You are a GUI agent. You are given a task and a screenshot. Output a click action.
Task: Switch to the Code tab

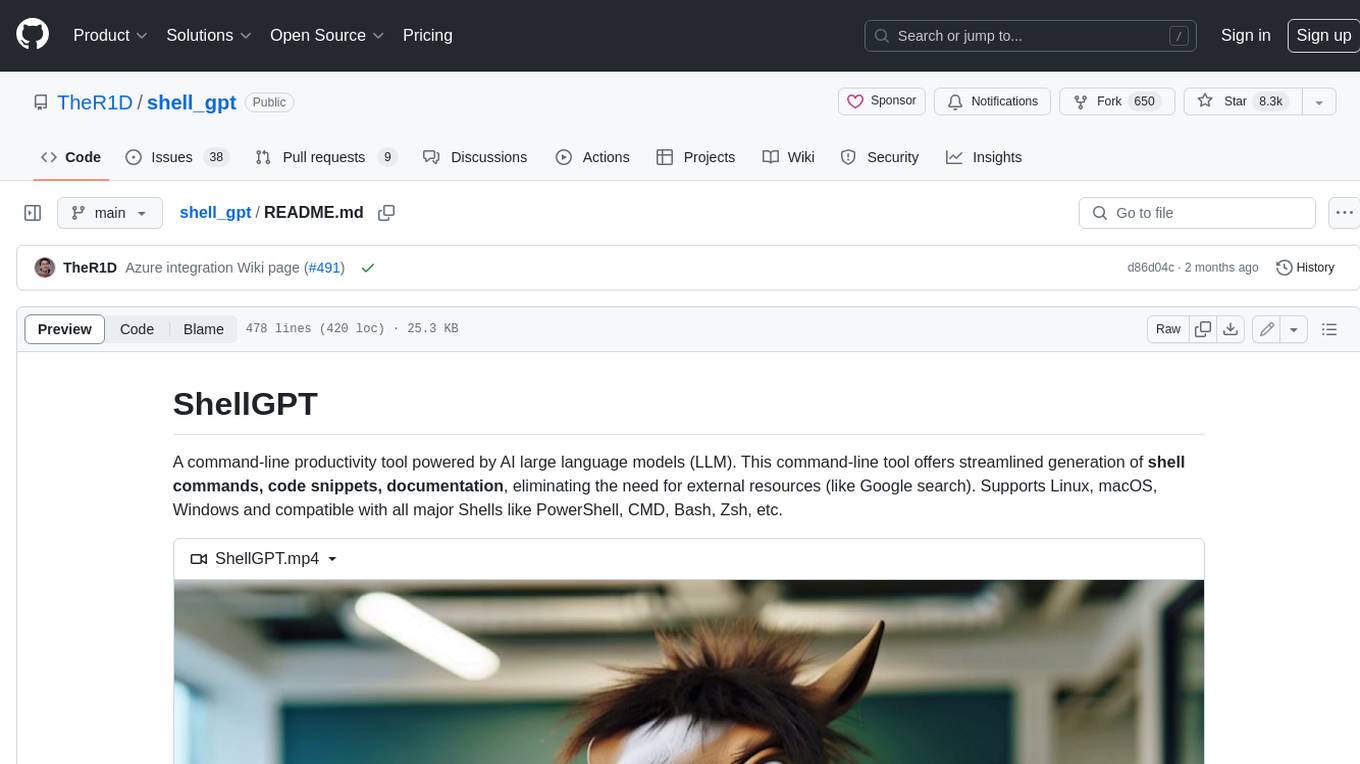pyautogui.click(x=70, y=157)
